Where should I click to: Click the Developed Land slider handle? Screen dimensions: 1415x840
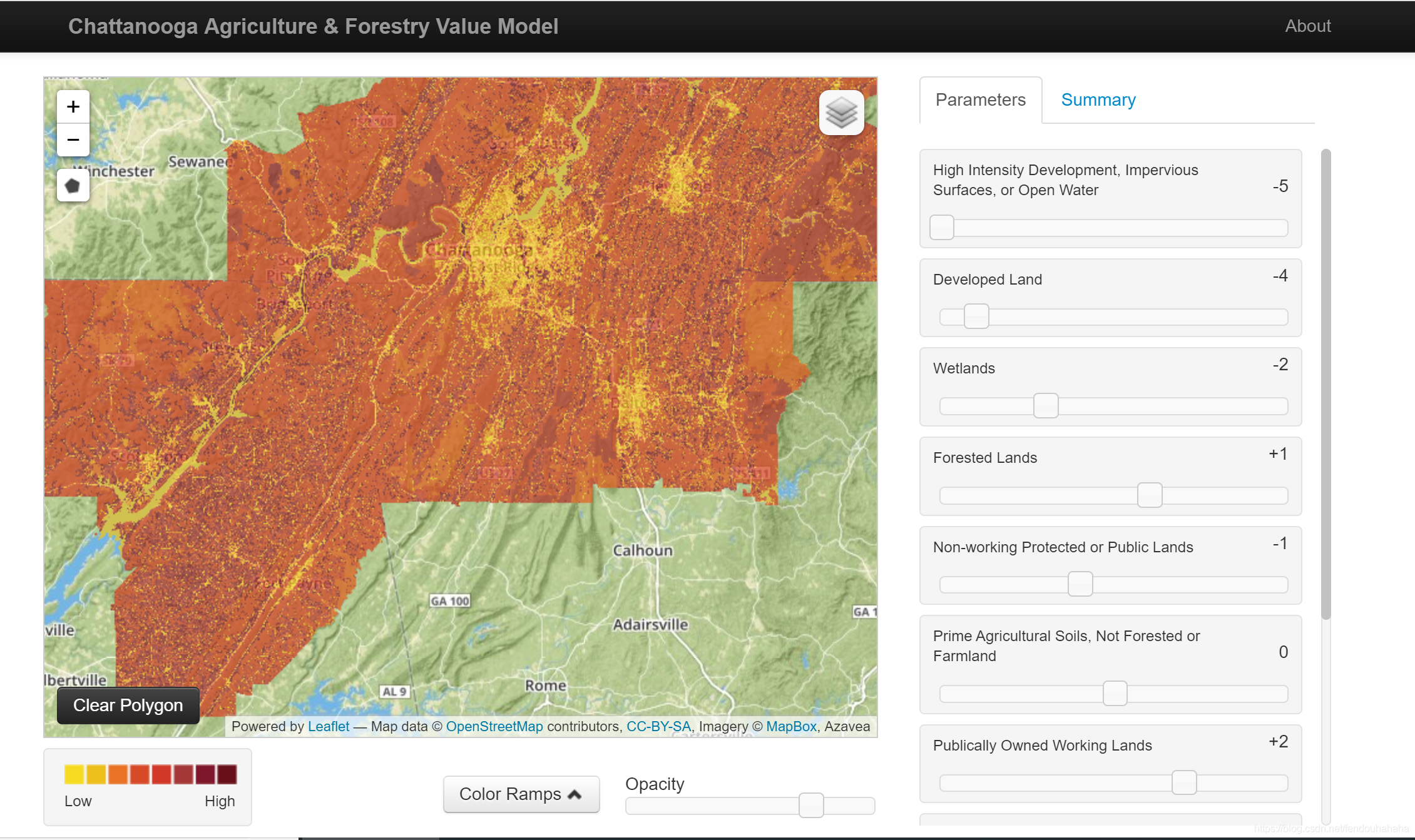(976, 316)
